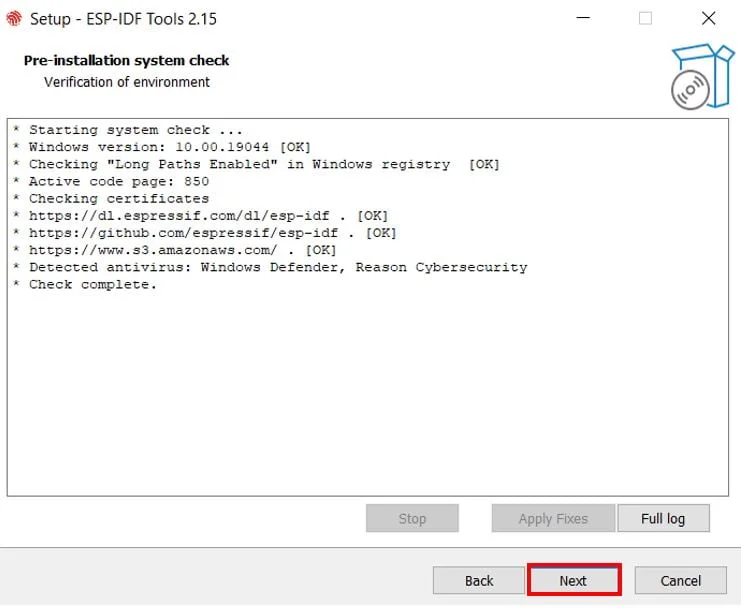Screen dimensions: 741x608
Task: Click the greyed-out Apply Fixes button
Action: pyautogui.click(x=553, y=518)
